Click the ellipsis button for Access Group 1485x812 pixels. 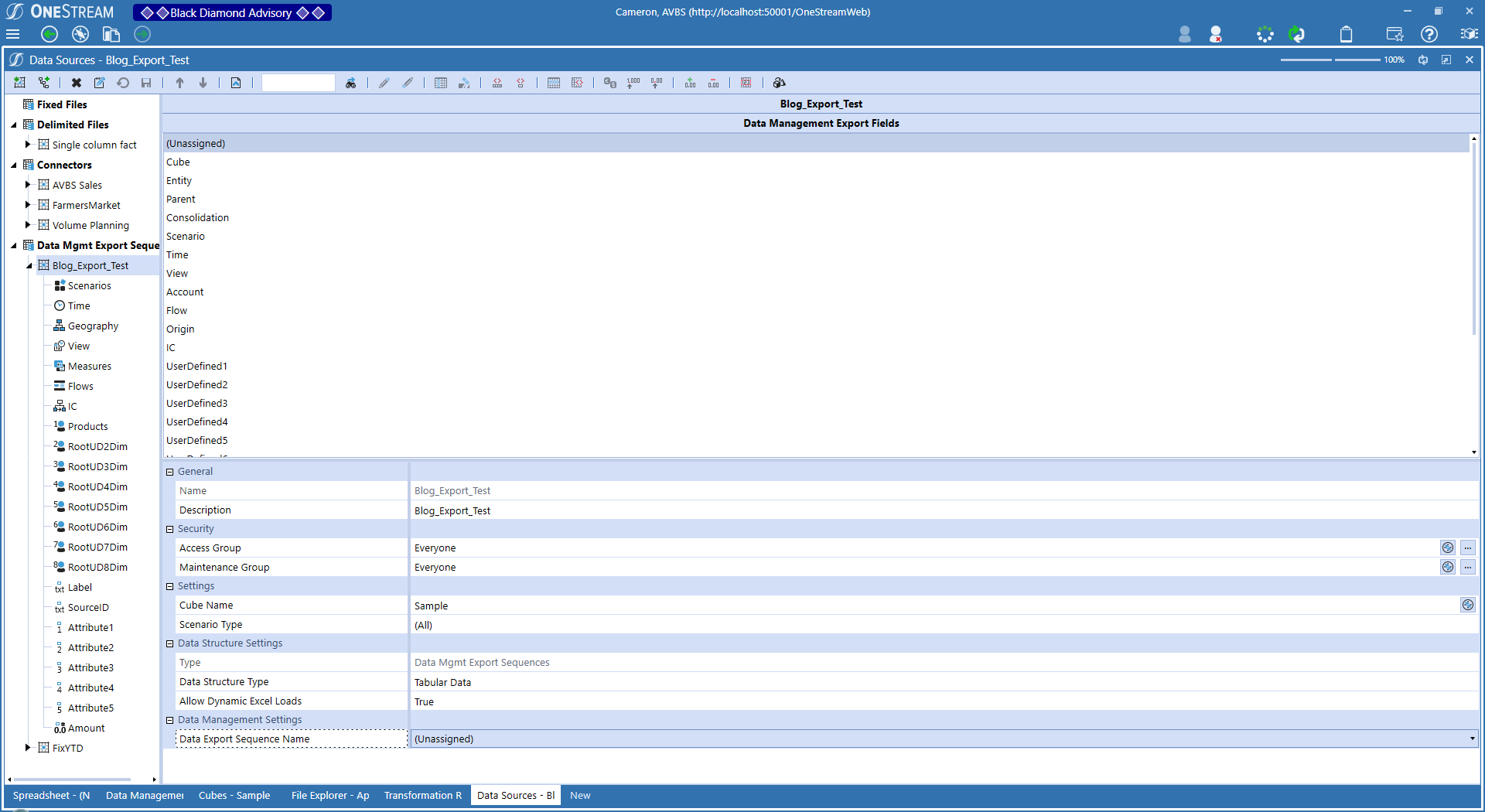(x=1468, y=548)
